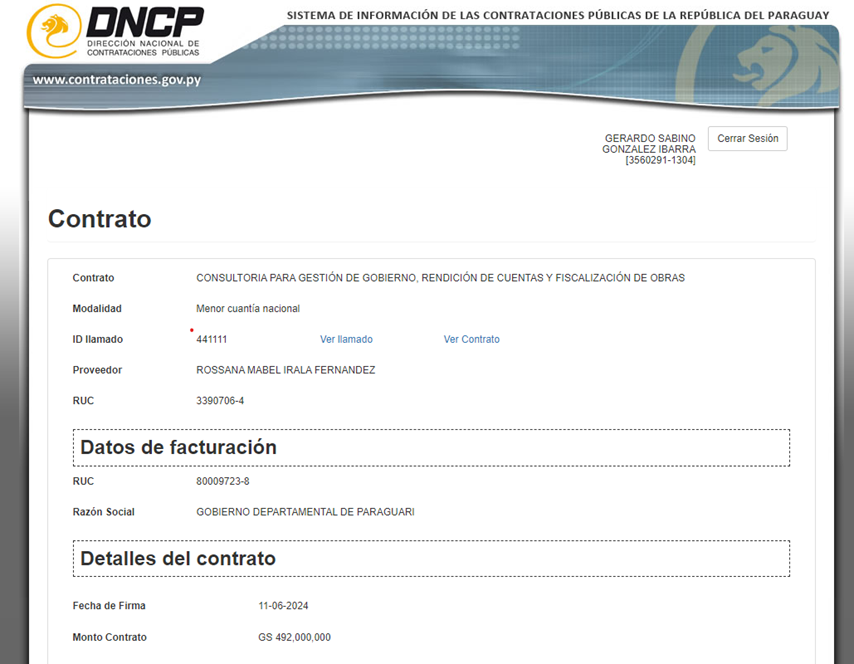The width and height of the screenshot is (854, 664).
Task: Open the Ver llamado link
Action: (346, 340)
